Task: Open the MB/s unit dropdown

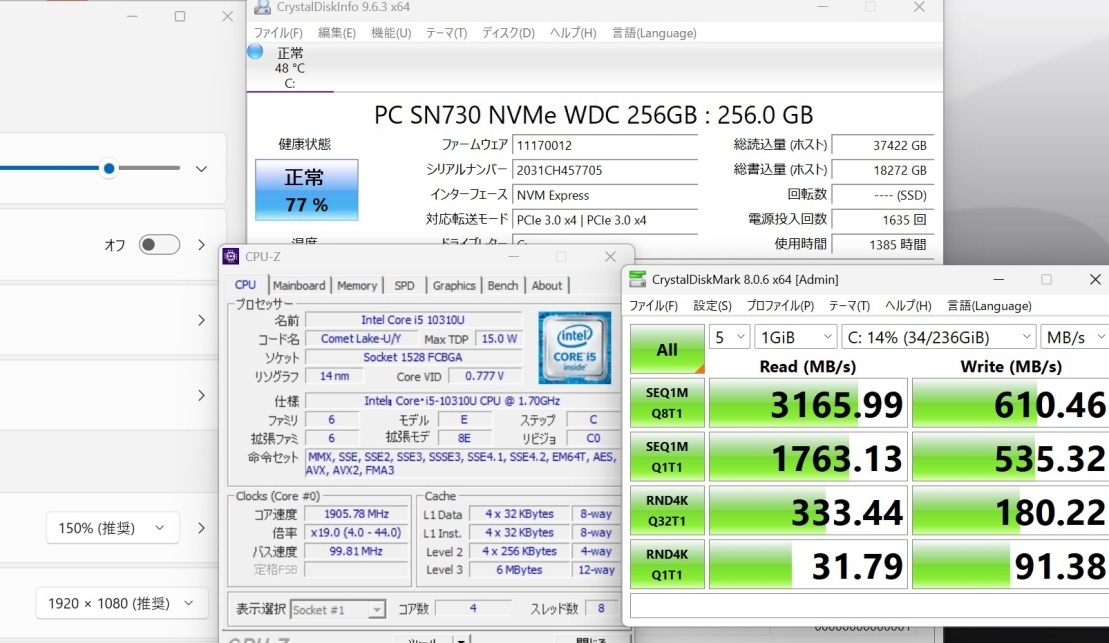Action: point(1075,338)
